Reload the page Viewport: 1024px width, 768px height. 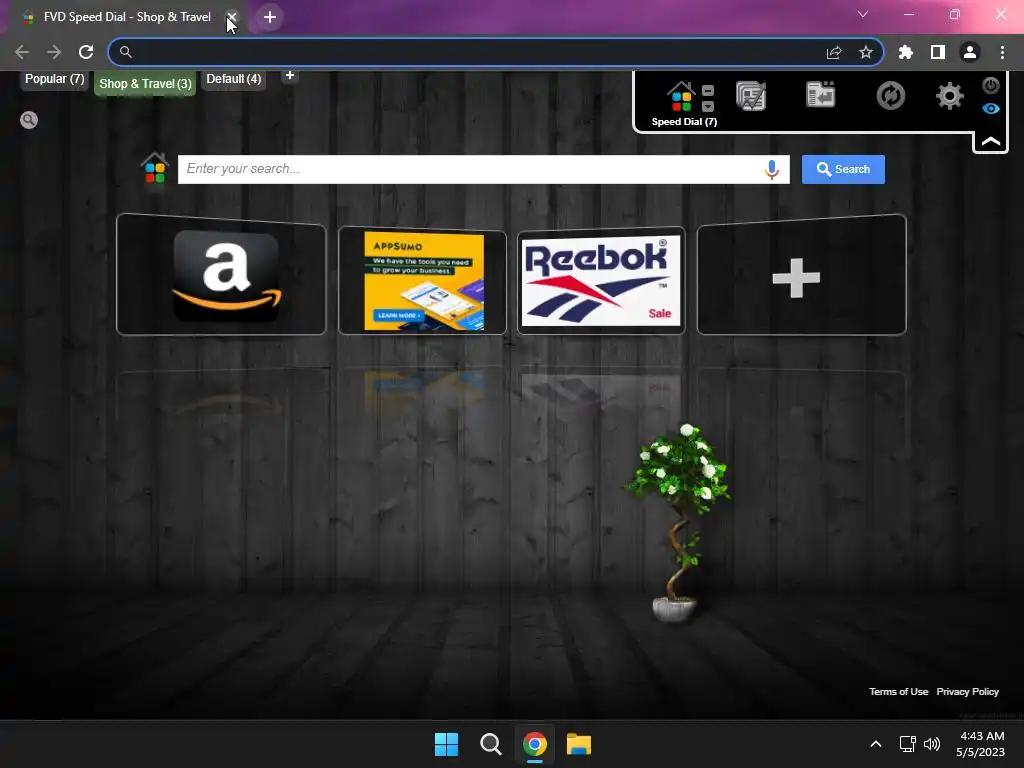coord(86,52)
